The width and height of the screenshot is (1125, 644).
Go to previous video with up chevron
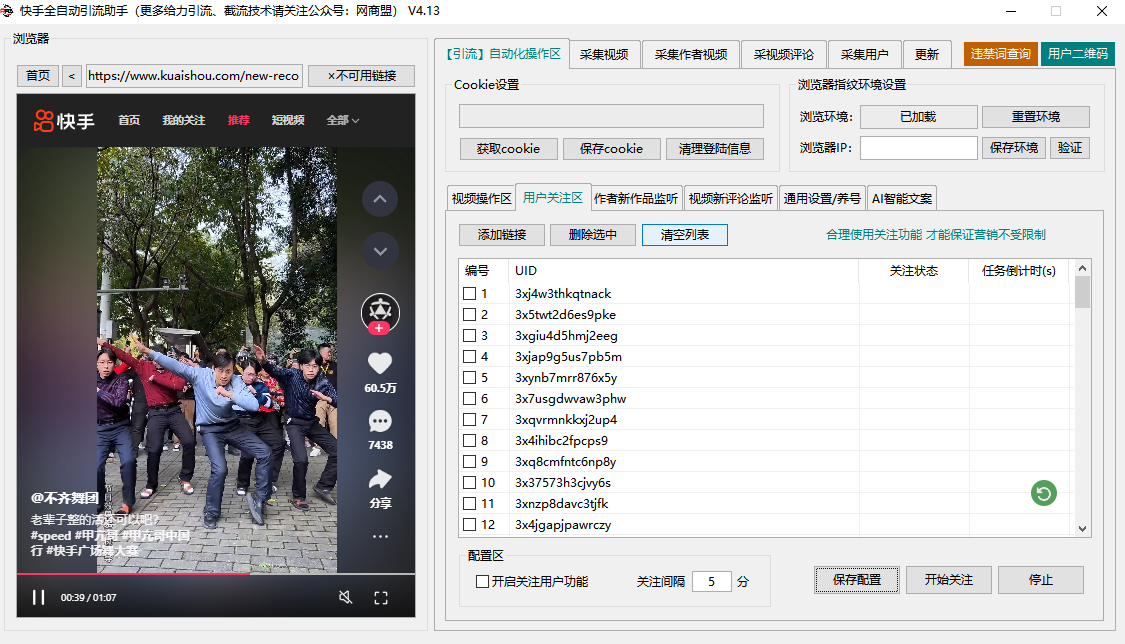(x=380, y=199)
